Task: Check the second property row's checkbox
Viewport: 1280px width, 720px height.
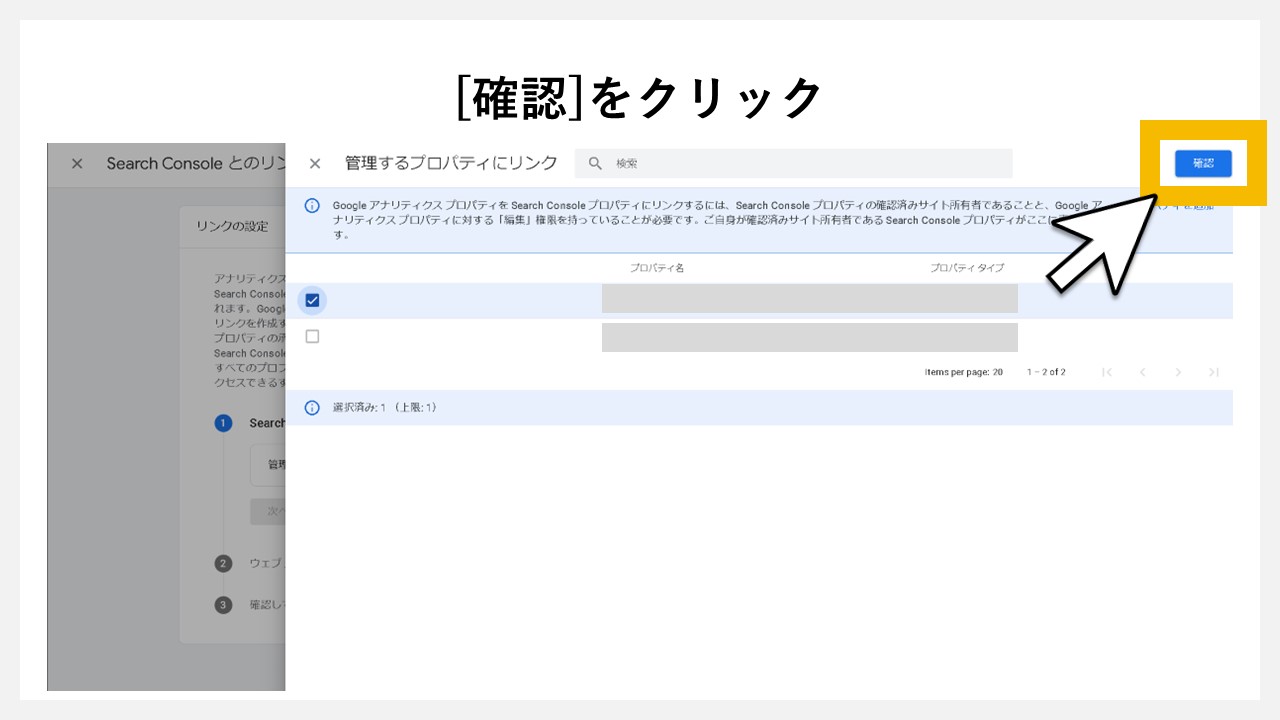Action: point(311,336)
